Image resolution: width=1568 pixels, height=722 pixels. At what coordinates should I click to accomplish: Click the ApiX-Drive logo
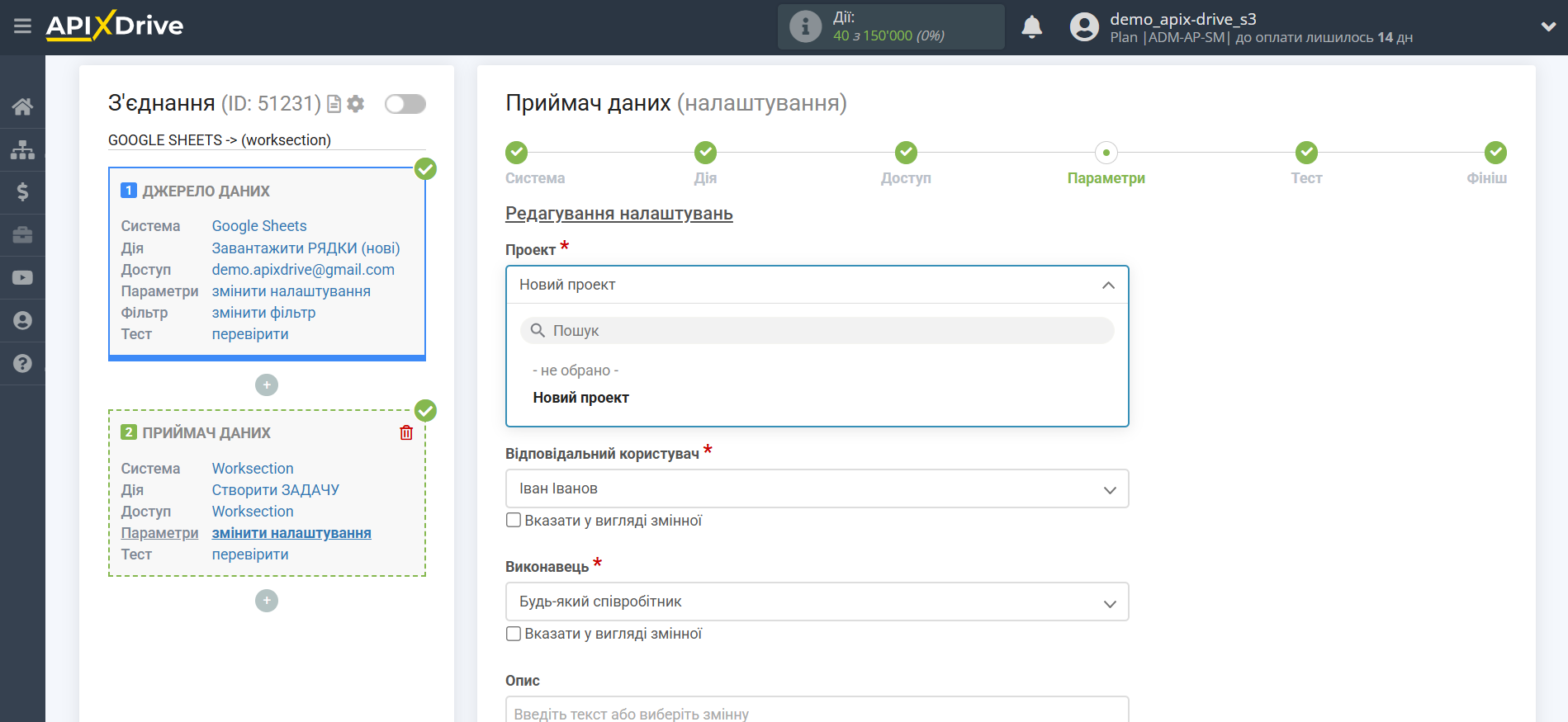point(115,26)
